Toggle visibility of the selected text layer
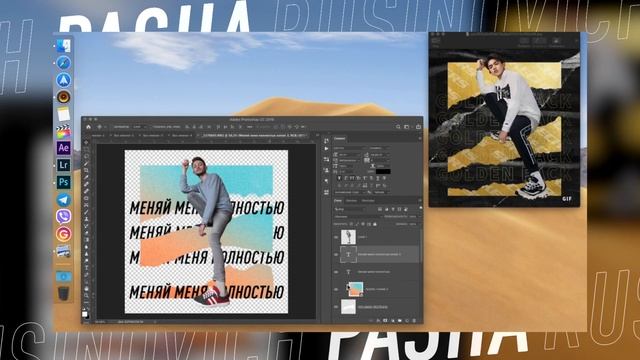 (336, 254)
